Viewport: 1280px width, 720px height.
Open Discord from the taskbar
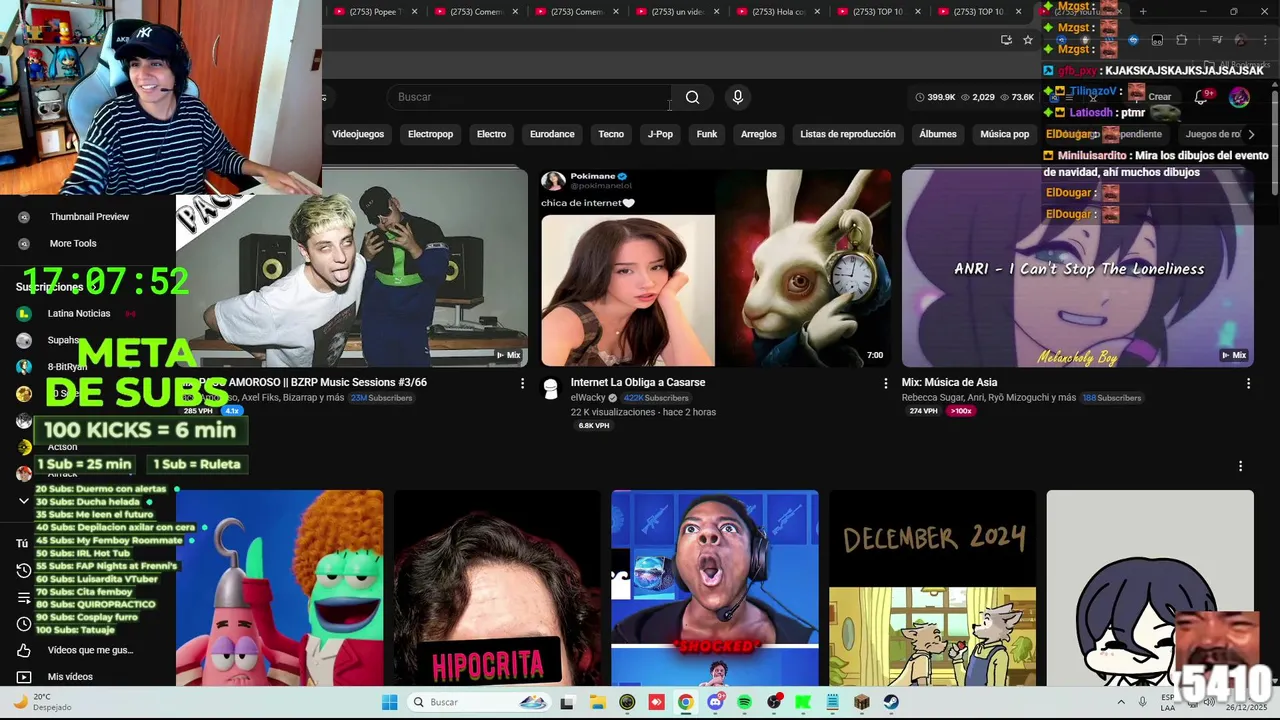click(715, 702)
